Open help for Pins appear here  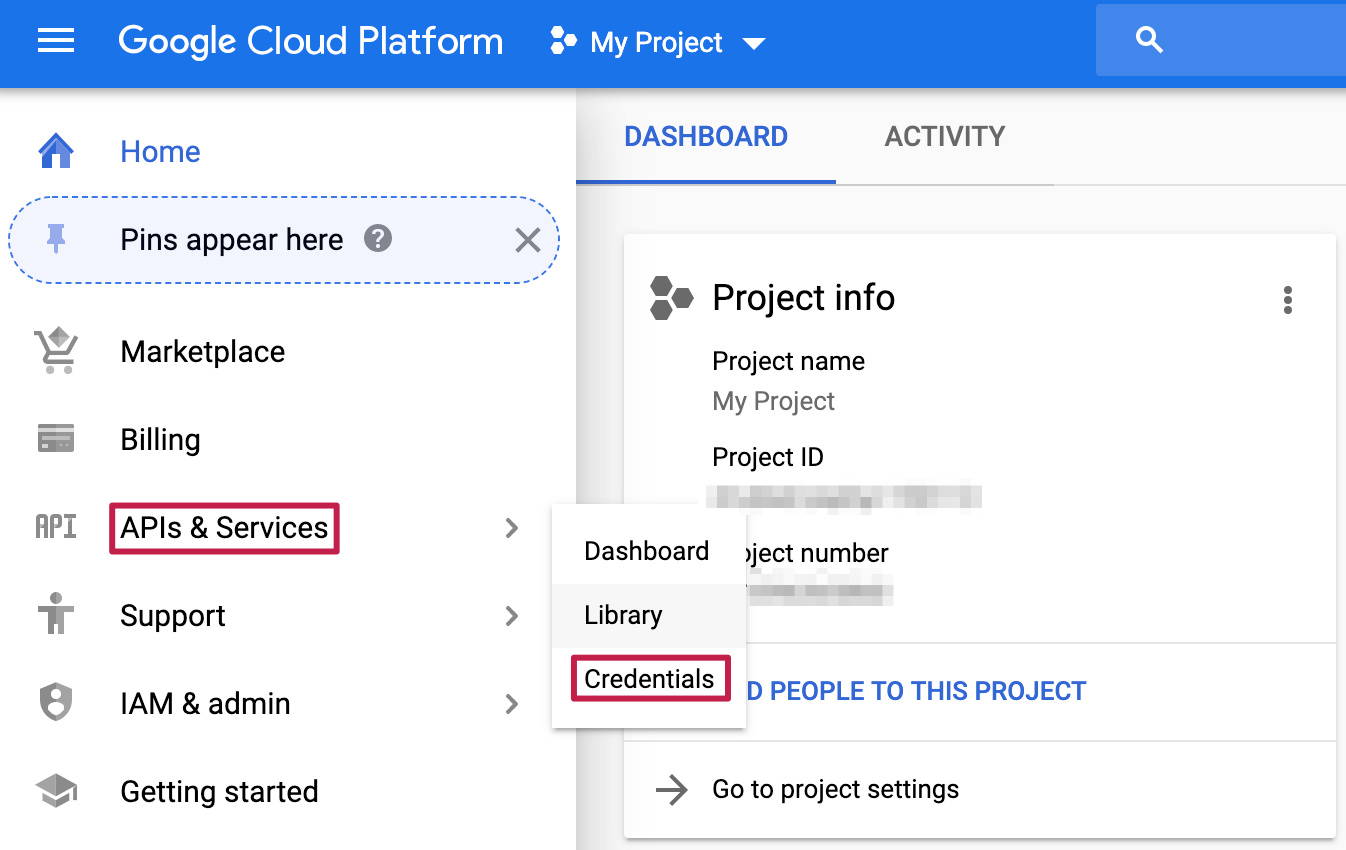(377, 239)
